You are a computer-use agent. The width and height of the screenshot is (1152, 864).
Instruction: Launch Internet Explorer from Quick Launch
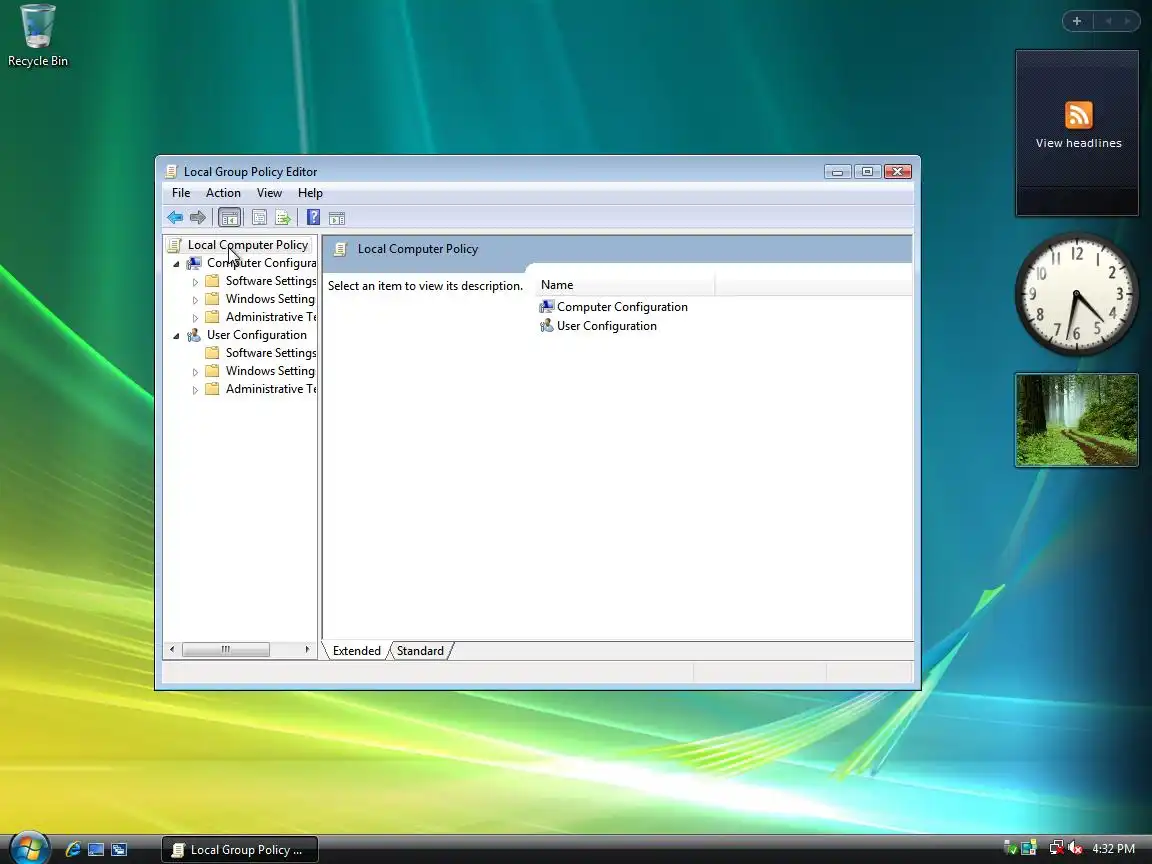(72, 849)
